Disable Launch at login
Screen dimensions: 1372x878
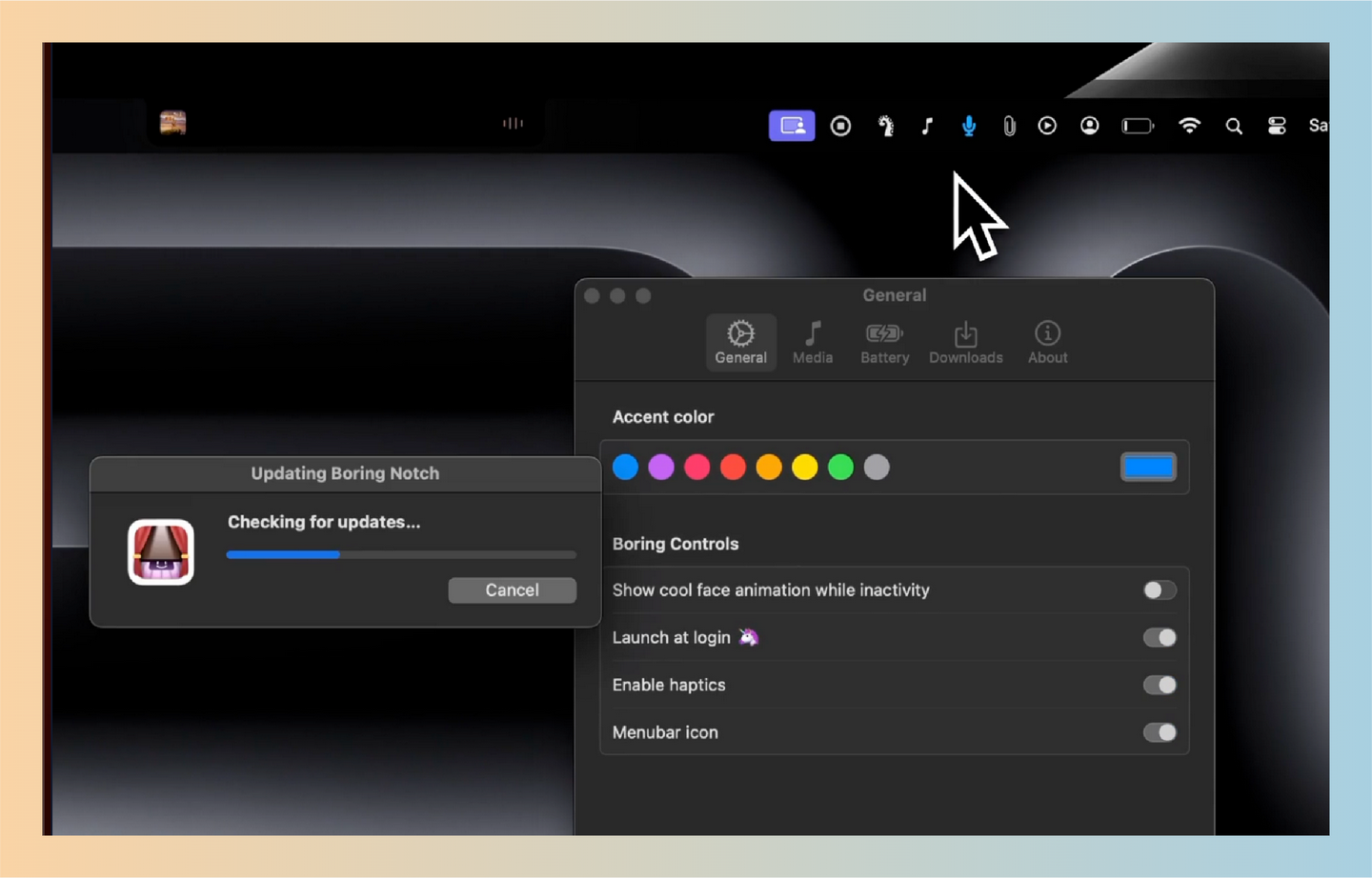1159,638
